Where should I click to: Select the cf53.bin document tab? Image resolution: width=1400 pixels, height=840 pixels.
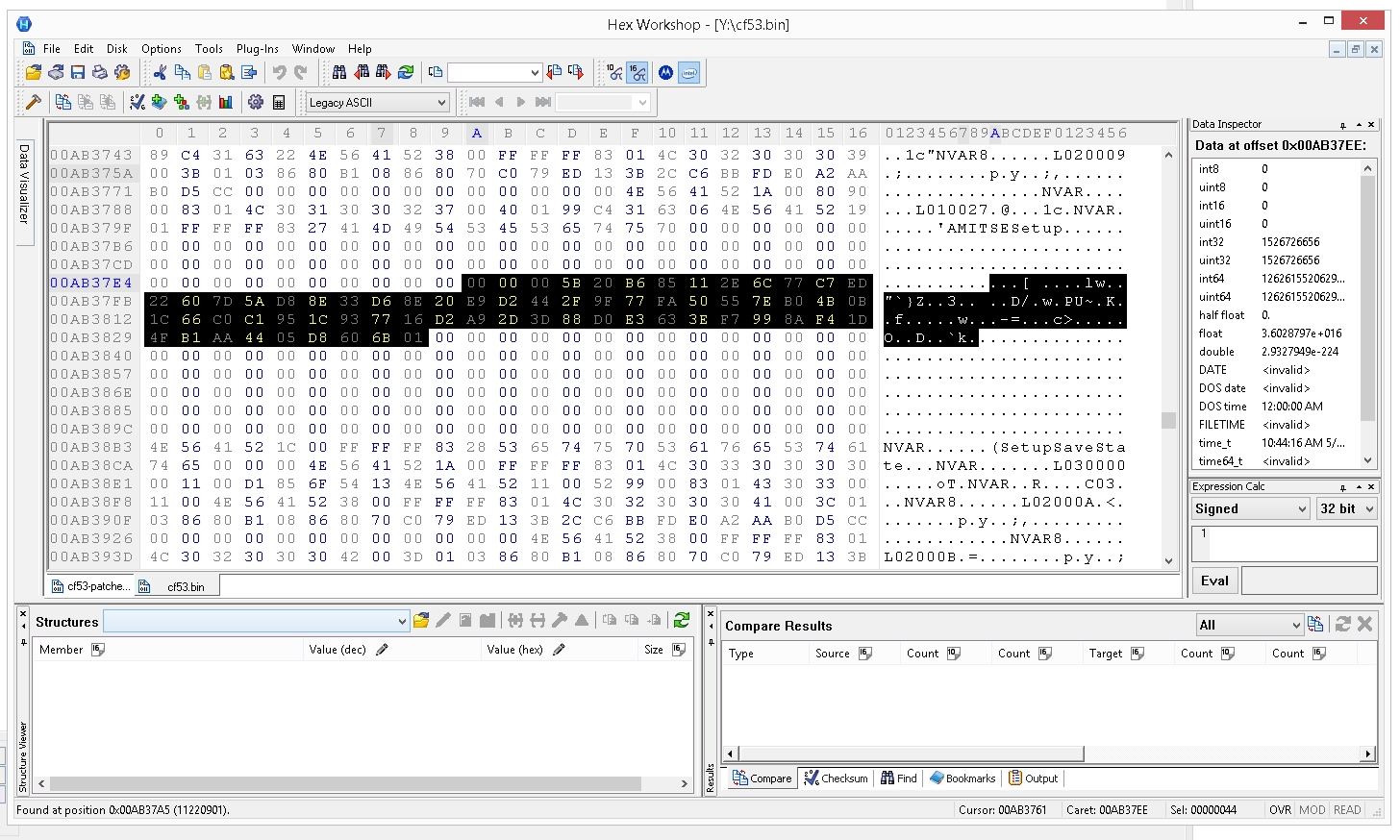click(x=177, y=586)
